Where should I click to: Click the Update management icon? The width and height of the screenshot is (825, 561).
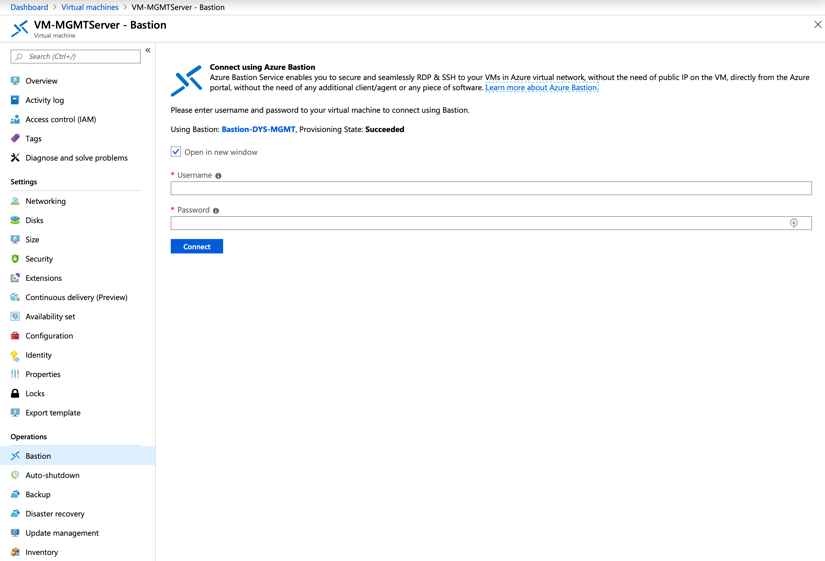click(x=15, y=533)
